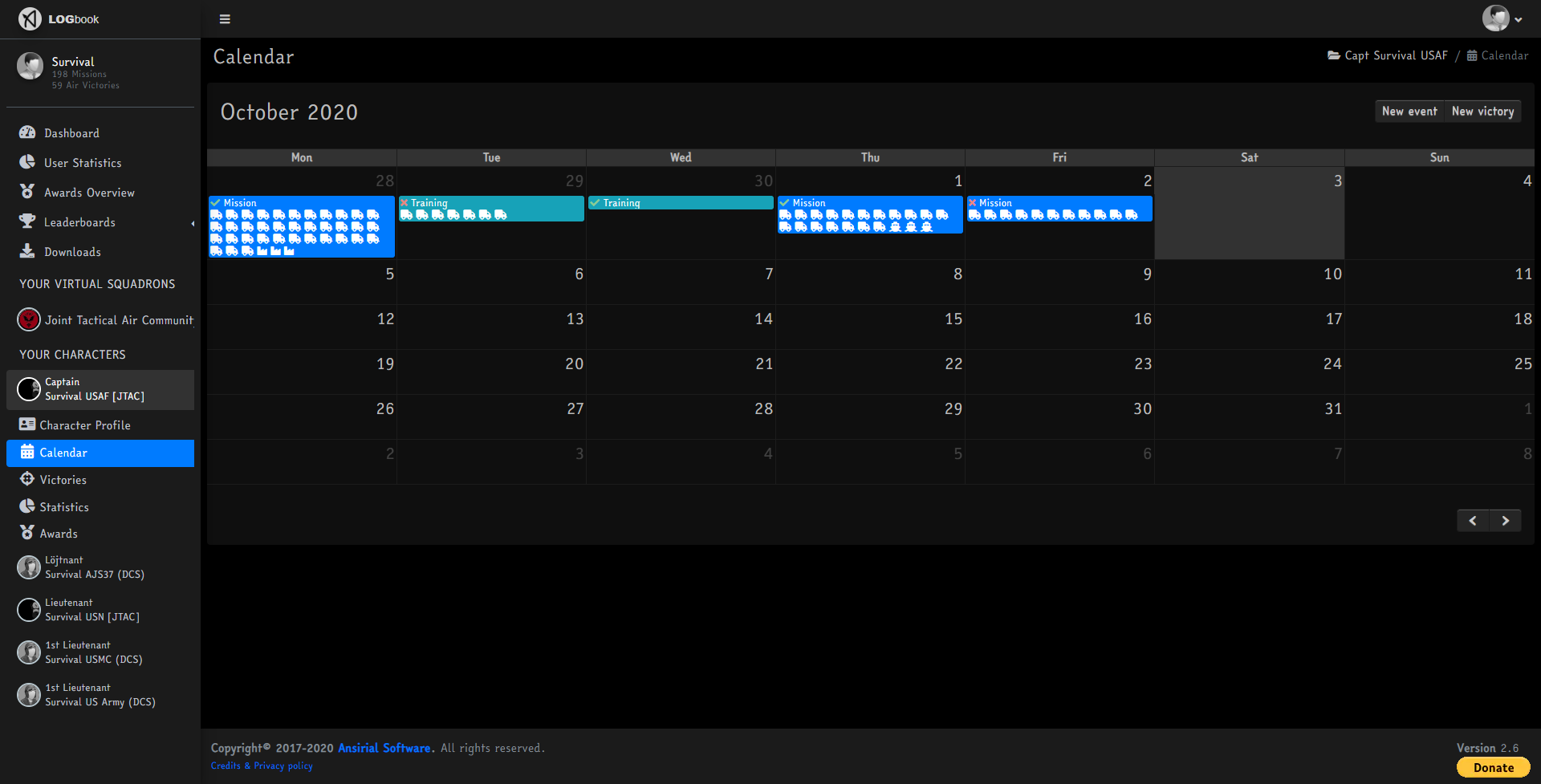Viewport: 1541px width, 784px height.
Task: Select 1st Lieutenant Survival USMC (DCS) character
Action: point(100,652)
